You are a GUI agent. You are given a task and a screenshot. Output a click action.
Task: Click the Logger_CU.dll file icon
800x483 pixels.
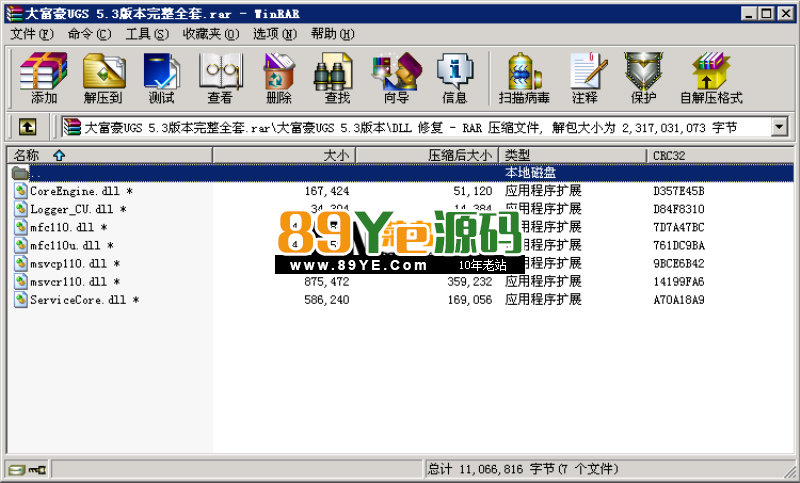point(20,209)
